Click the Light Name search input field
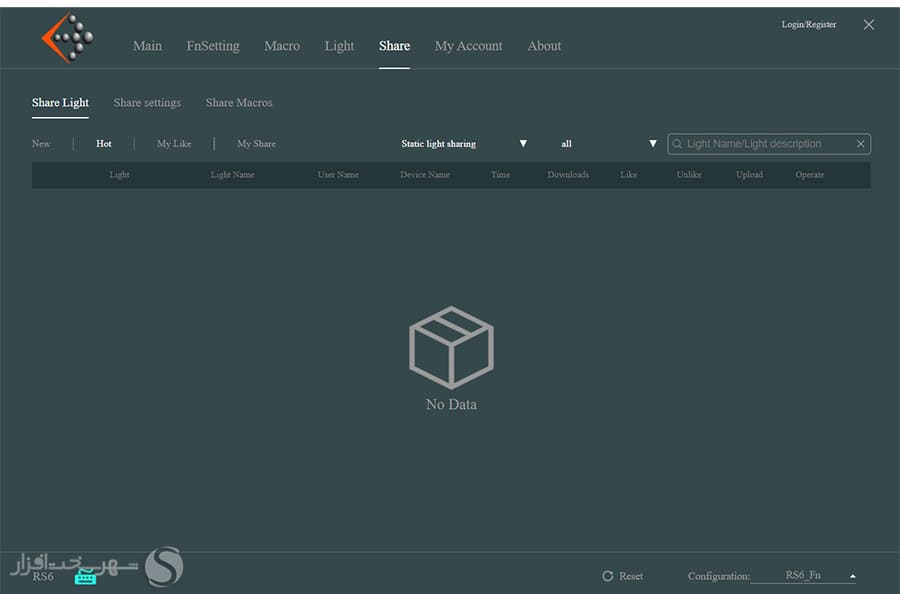 click(765, 144)
